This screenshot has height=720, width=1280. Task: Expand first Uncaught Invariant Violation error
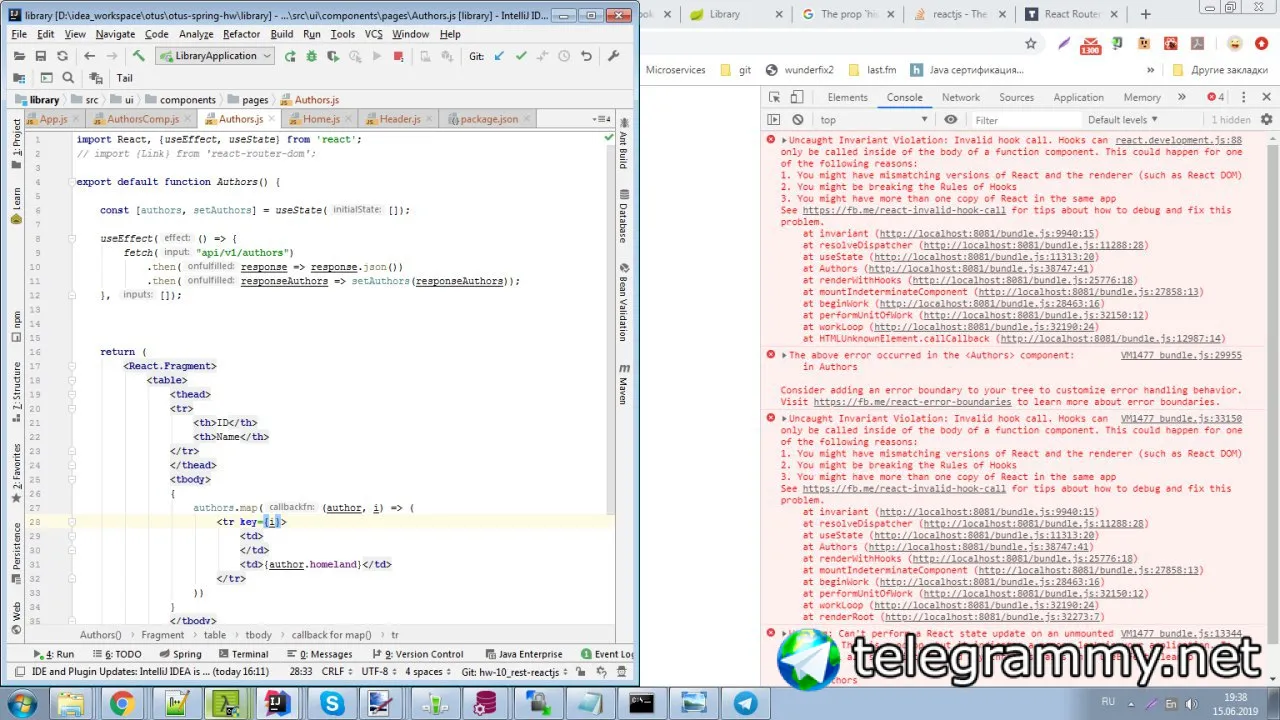785,140
